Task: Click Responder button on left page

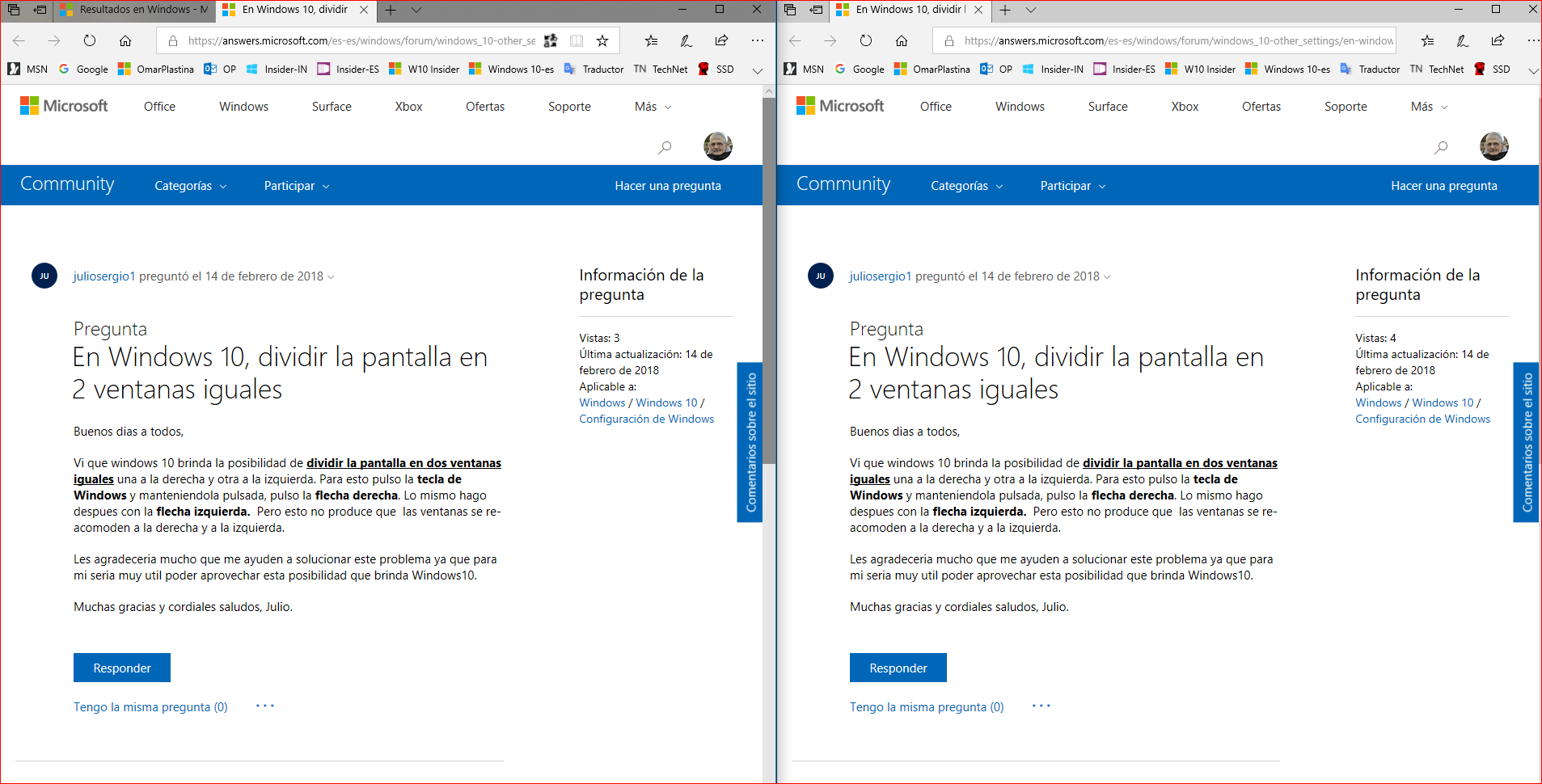Action: 122,668
